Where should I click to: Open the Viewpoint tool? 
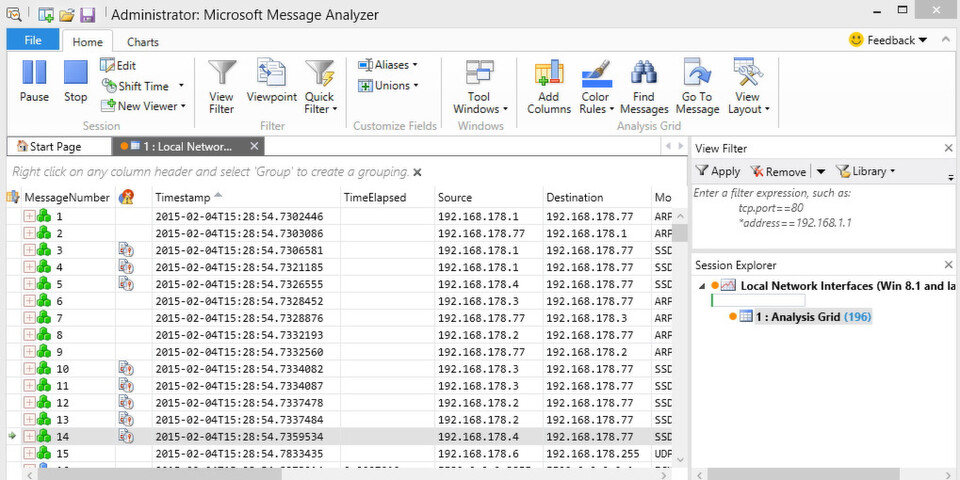coord(271,81)
